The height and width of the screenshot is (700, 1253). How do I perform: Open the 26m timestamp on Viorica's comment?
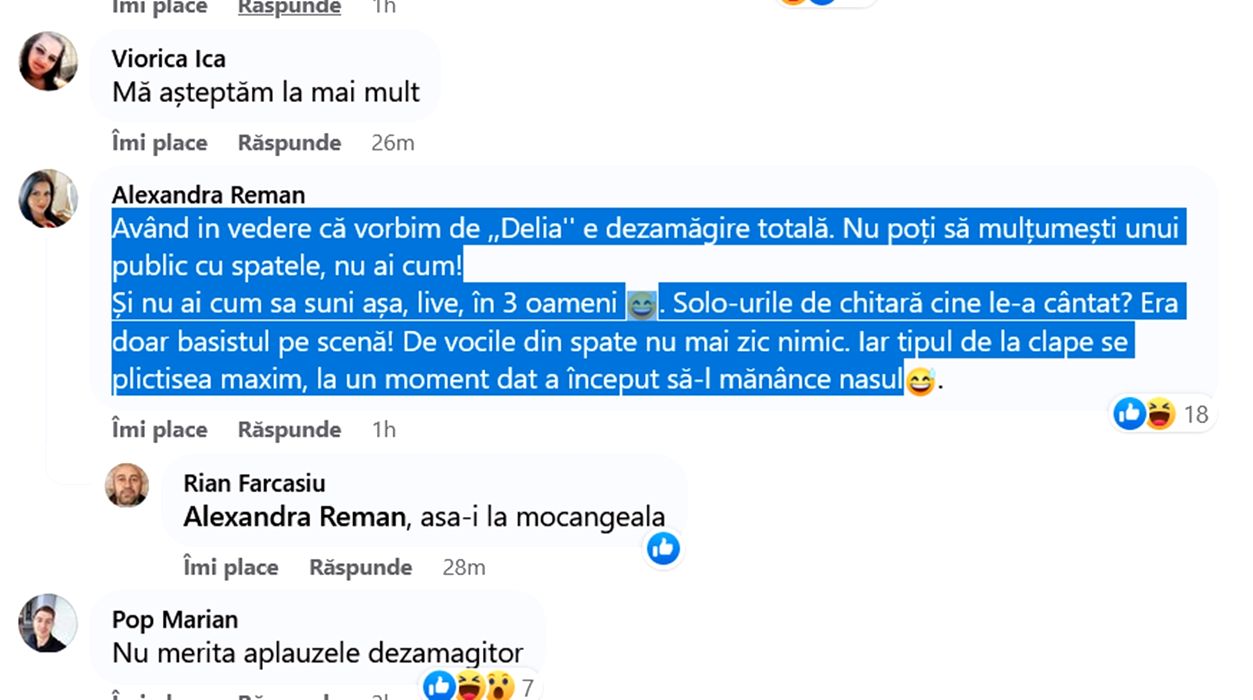[x=392, y=143]
